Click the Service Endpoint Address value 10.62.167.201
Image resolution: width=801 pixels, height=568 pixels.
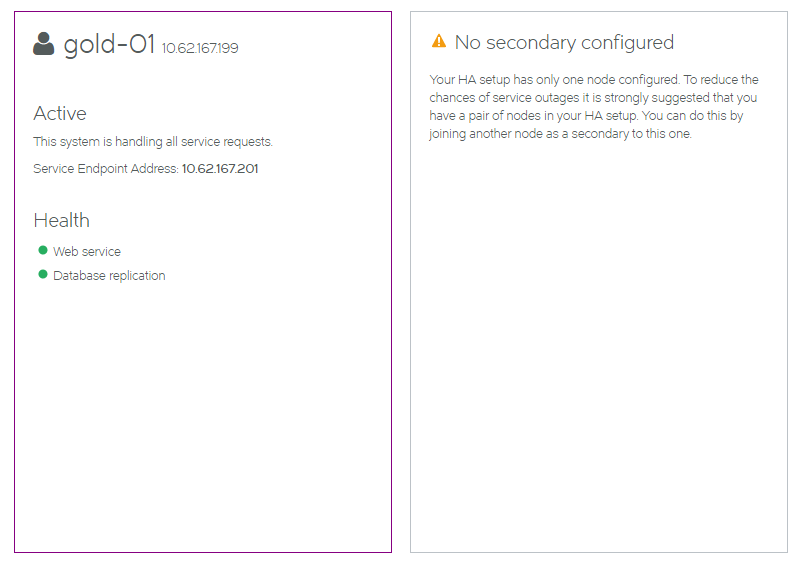click(220, 169)
